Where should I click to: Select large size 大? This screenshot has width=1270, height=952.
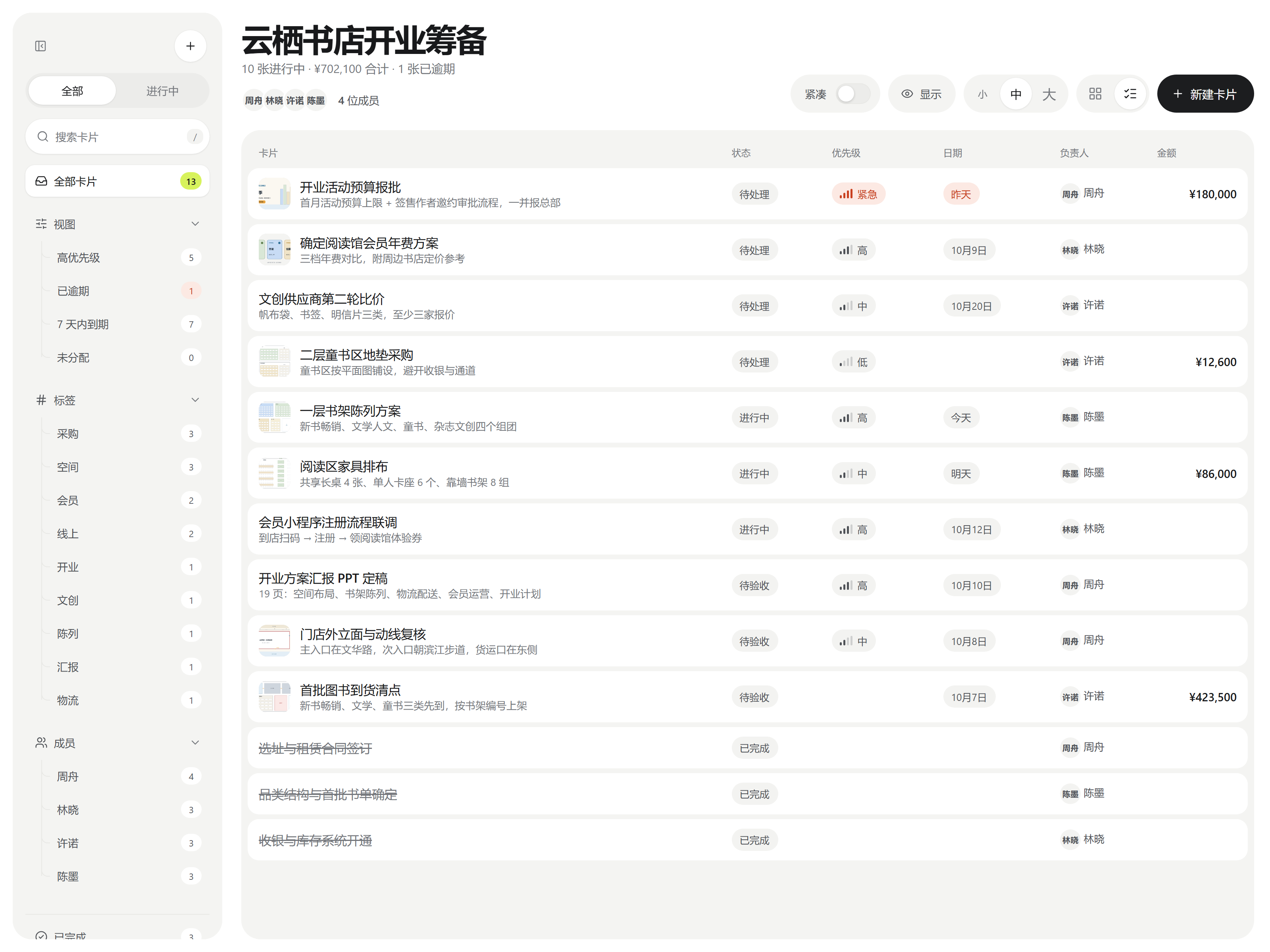[1049, 94]
